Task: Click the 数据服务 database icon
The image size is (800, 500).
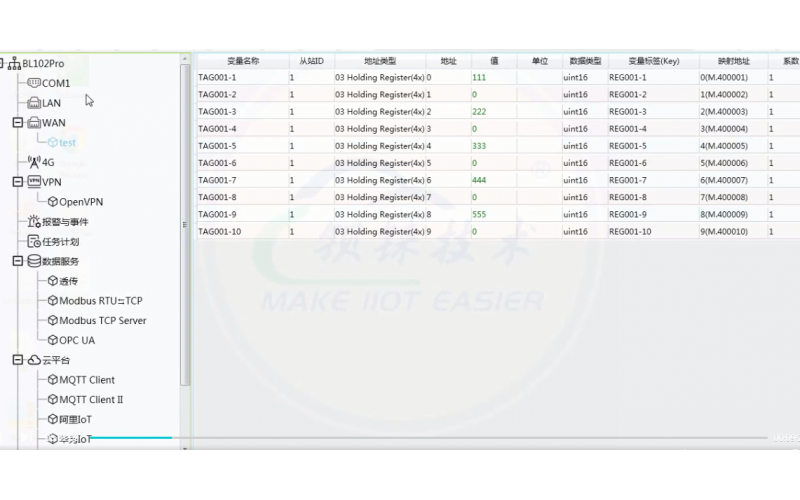Action: tap(33, 261)
